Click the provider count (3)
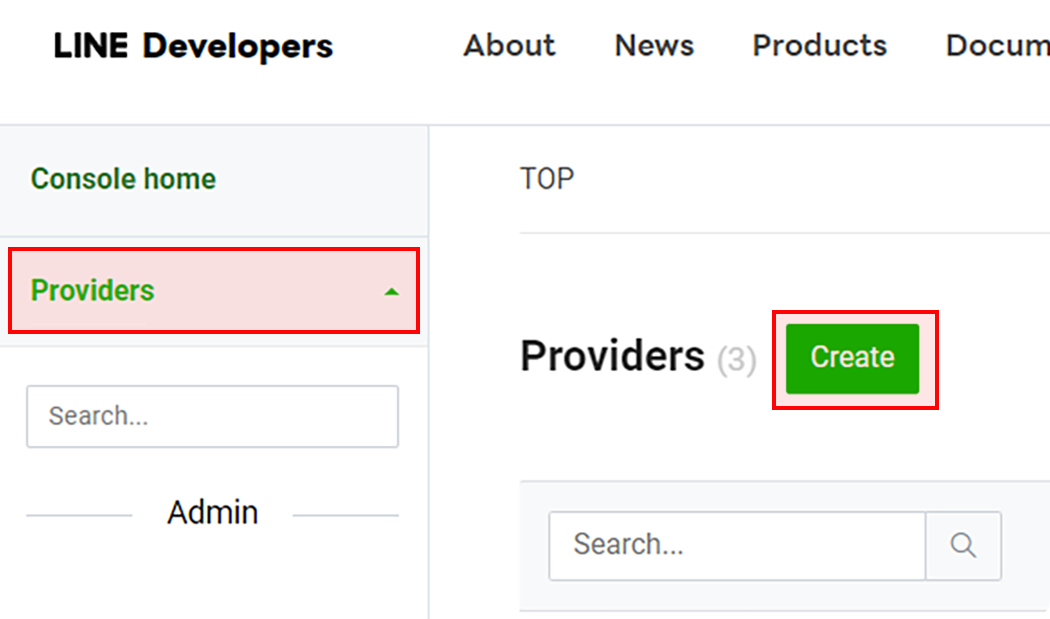 tap(737, 360)
